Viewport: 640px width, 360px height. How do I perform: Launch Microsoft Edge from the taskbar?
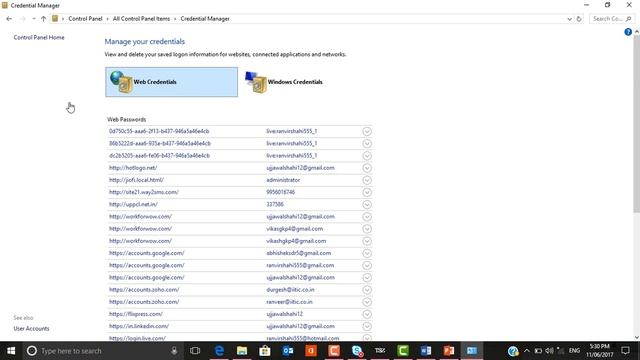point(219,351)
